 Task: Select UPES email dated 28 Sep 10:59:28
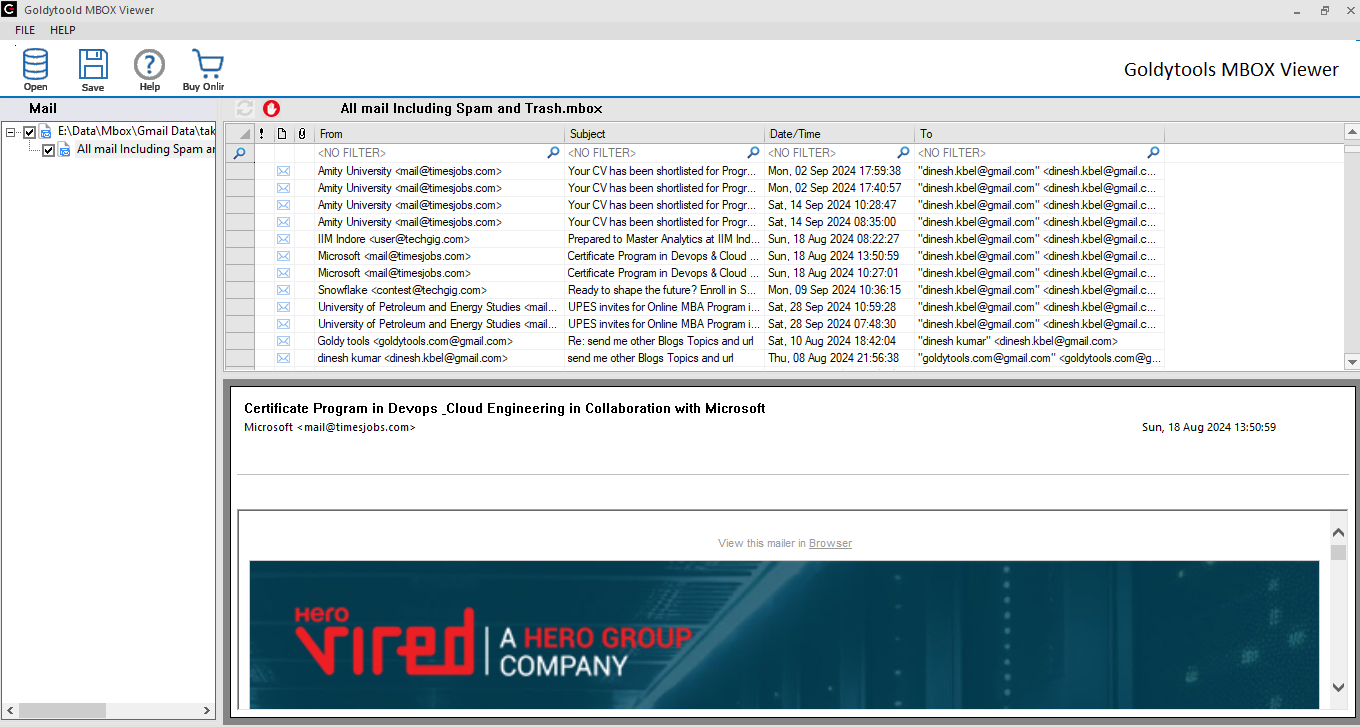695,307
